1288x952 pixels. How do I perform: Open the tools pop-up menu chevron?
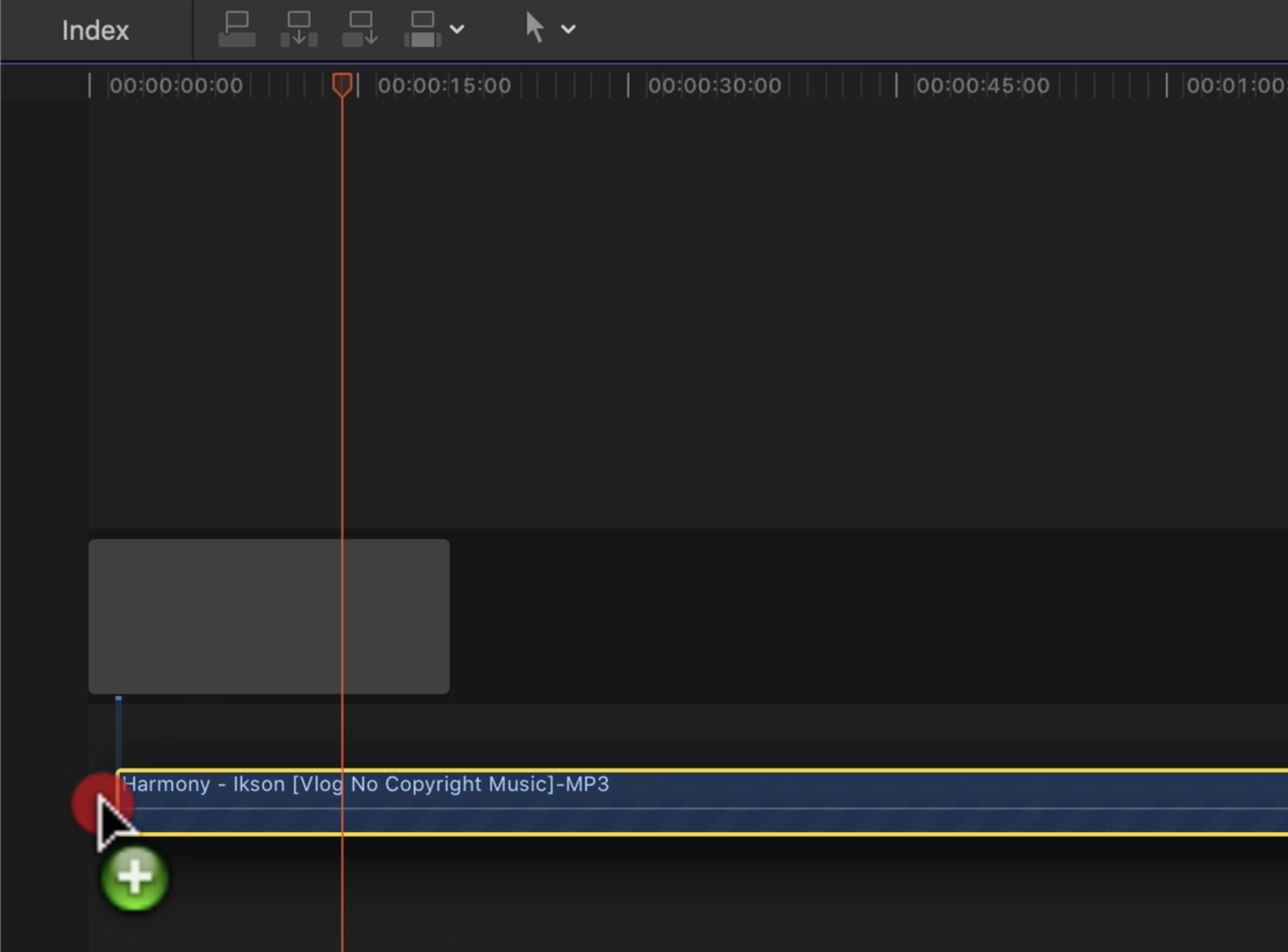568,29
